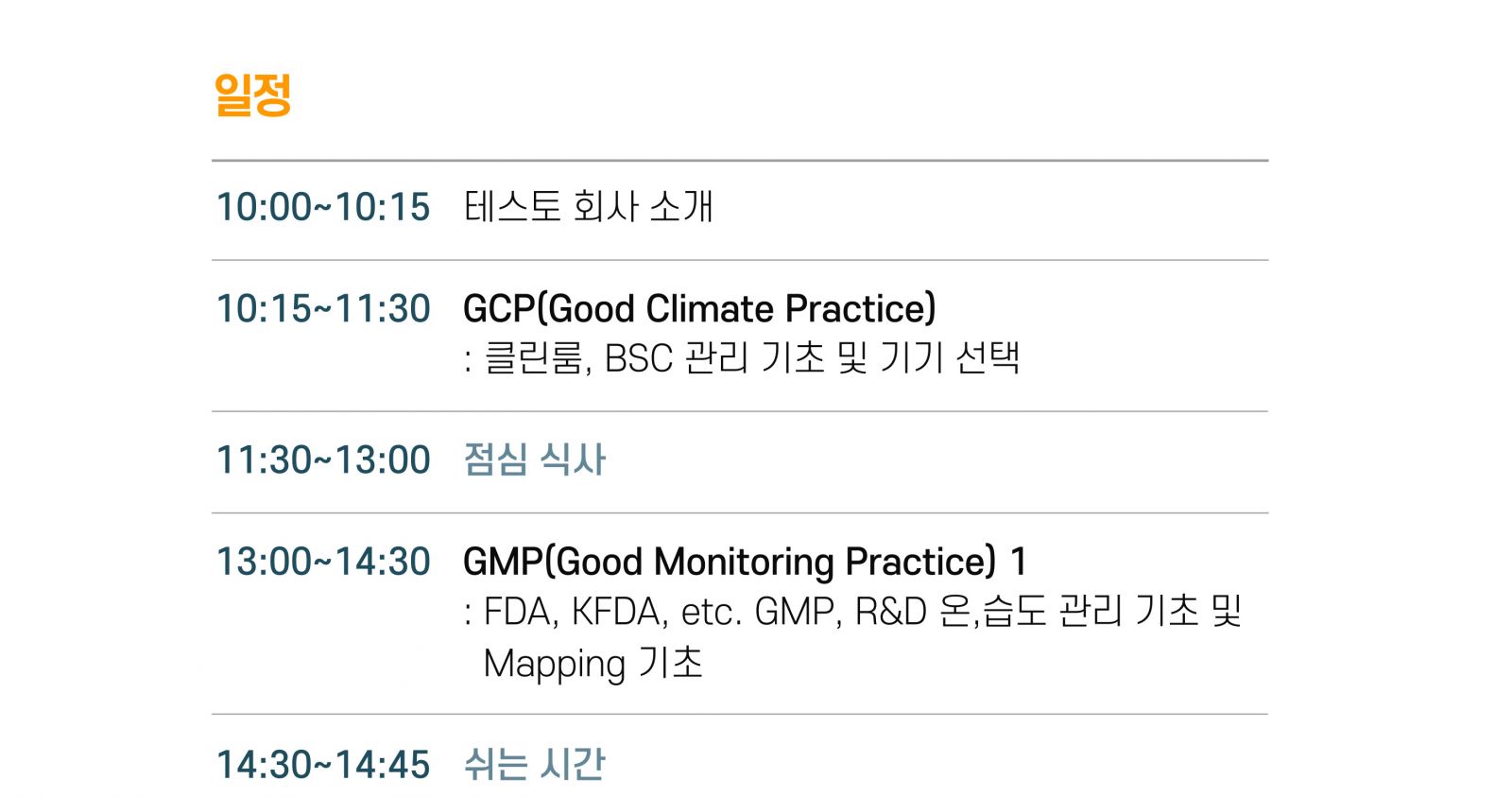Click the orange 일정 heading

[x=252, y=95]
